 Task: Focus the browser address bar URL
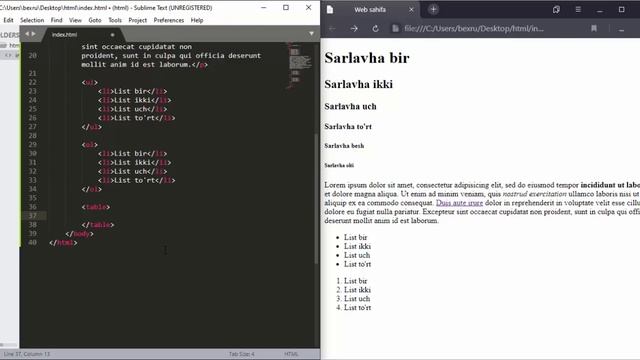pos(474,29)
